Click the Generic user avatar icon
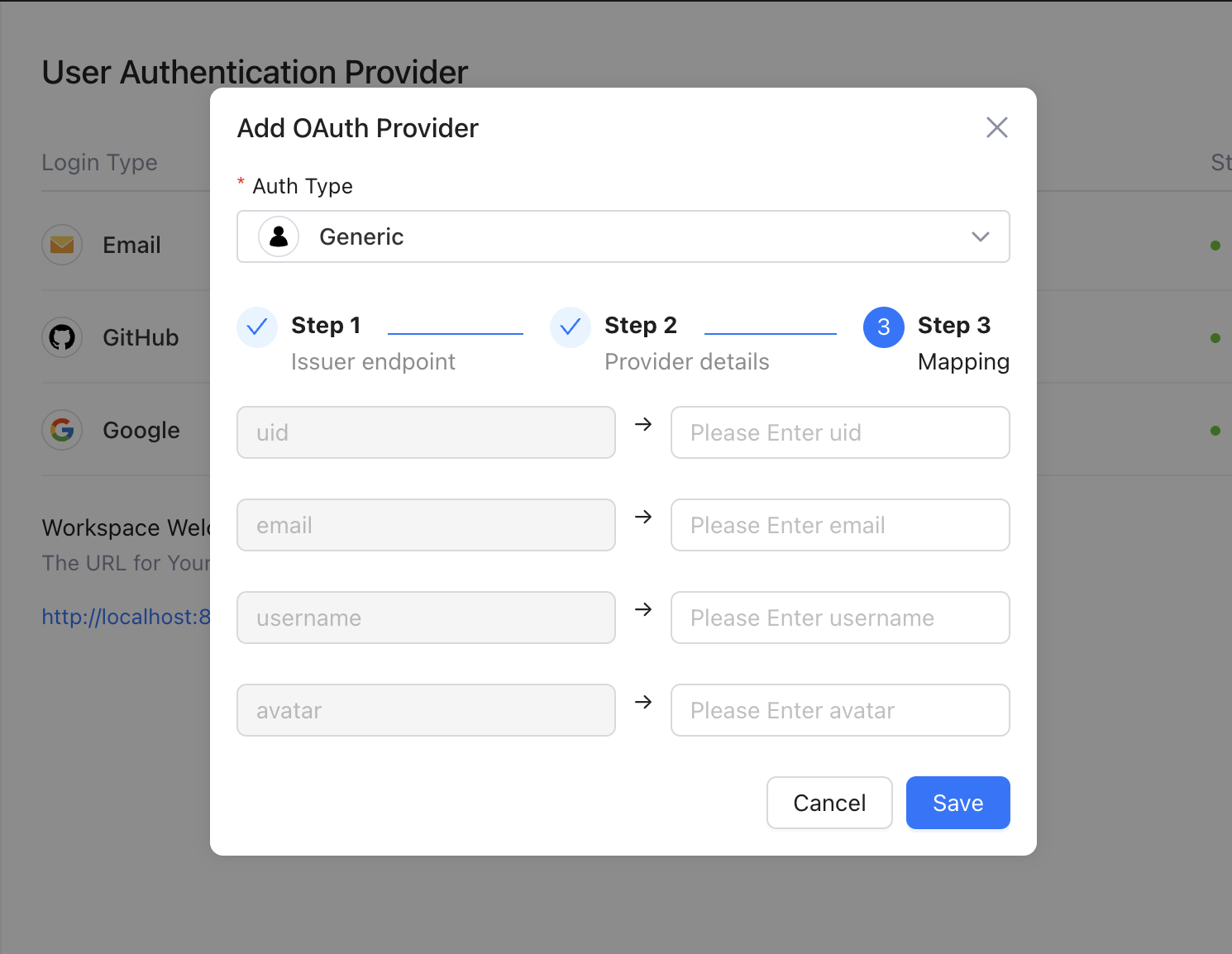The image size is (1232, 954). click(x=279, y=236)
